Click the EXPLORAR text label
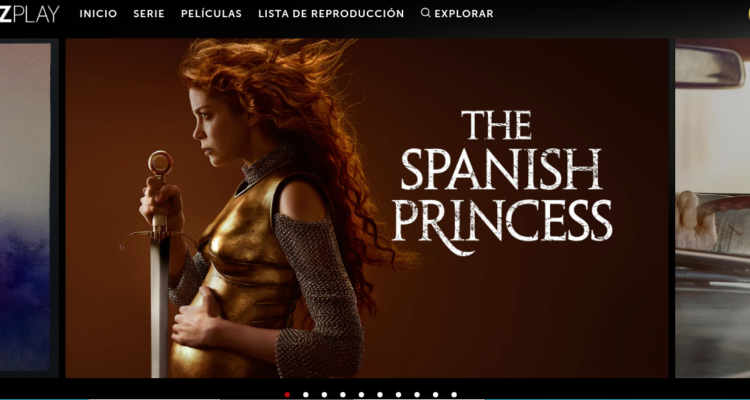Screen dimensions: 750x400 pyautogui.click(x=464, y=14)
